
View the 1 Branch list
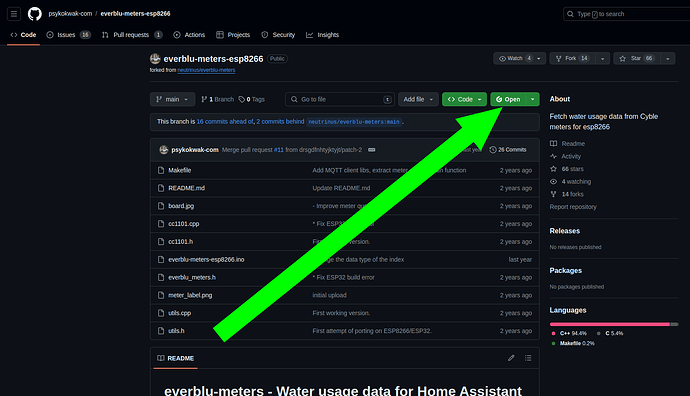pos(217,99)
